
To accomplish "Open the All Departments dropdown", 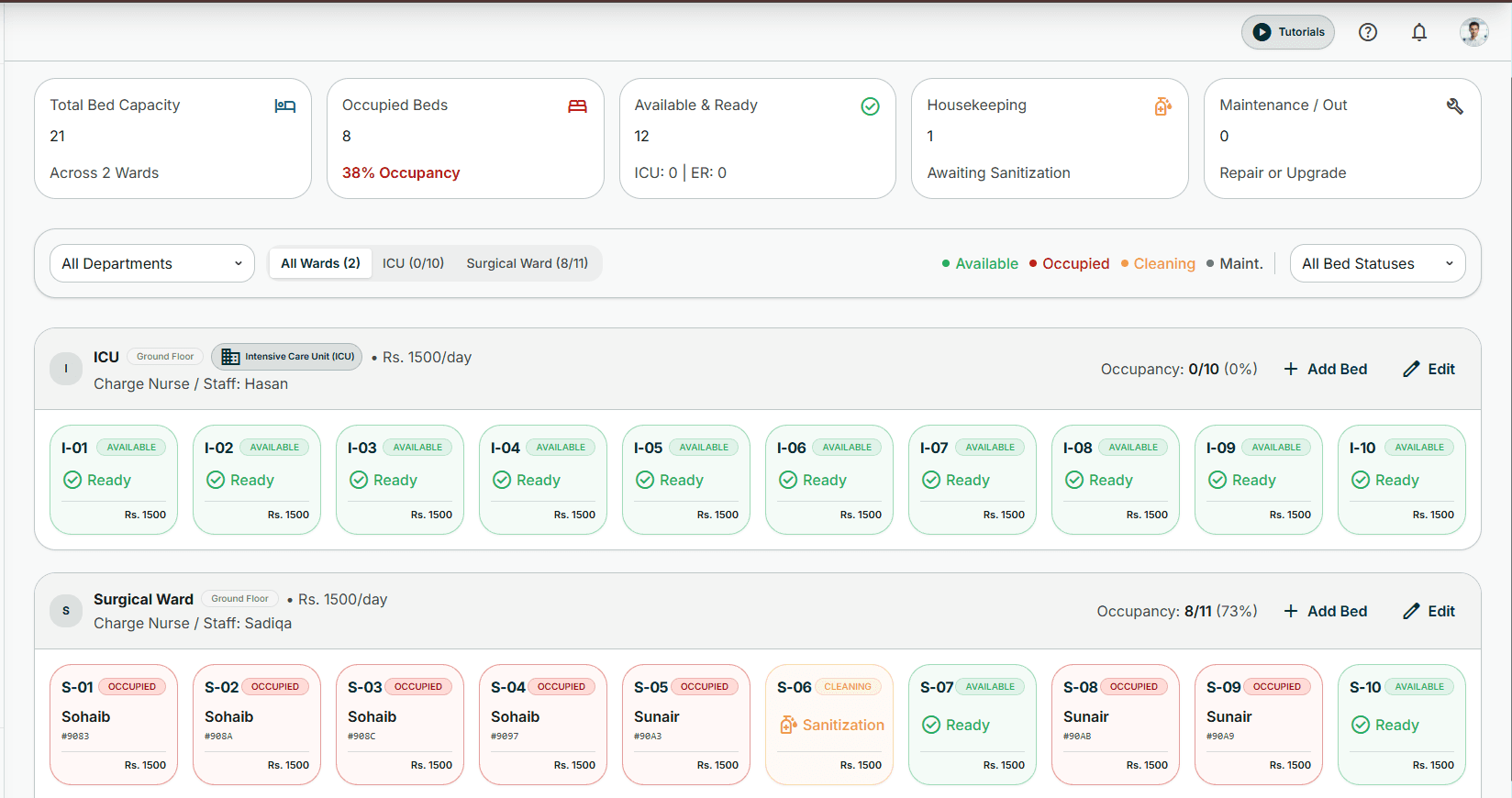I will 152,263.
